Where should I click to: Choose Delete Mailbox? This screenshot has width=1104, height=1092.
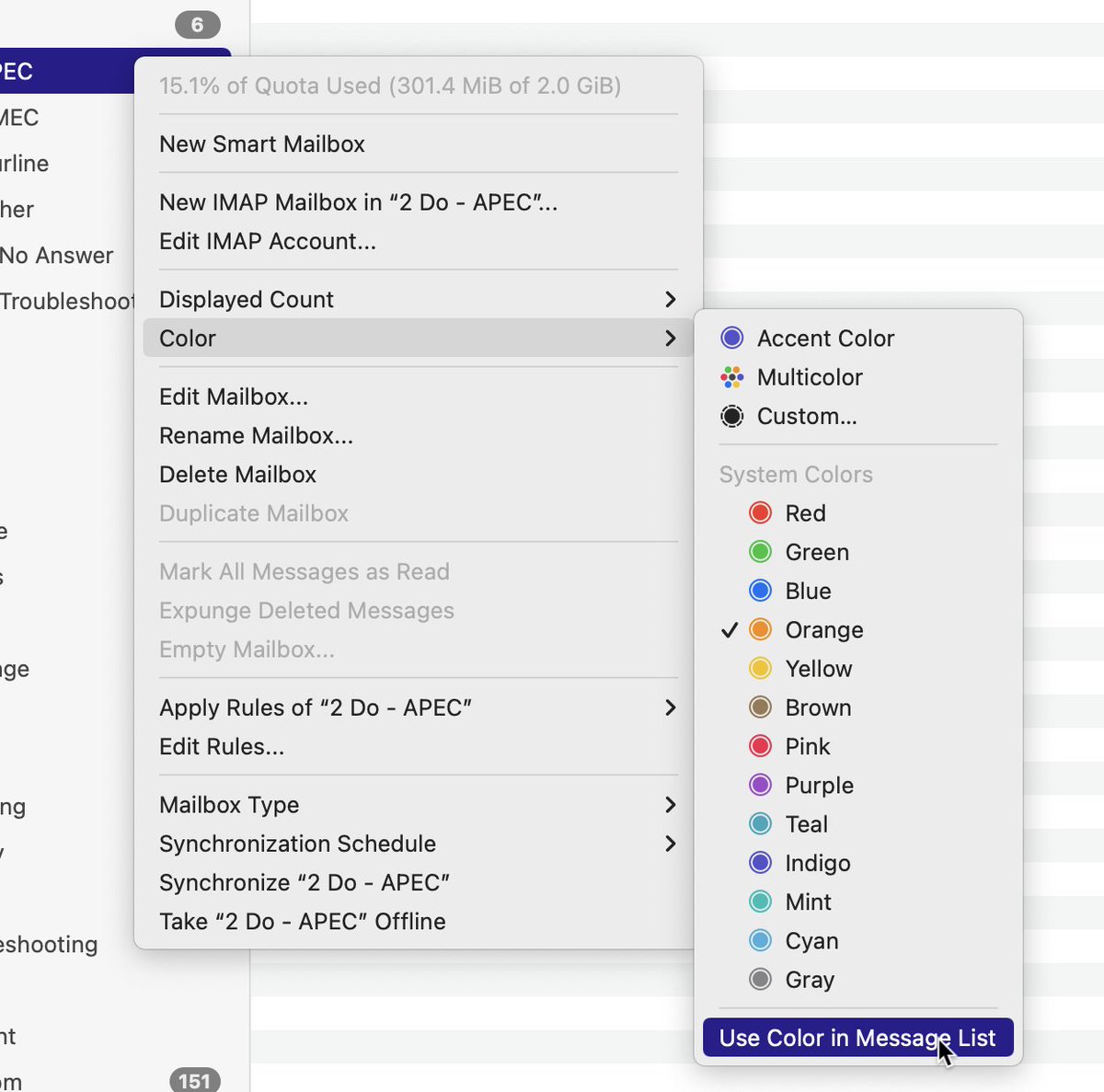[x=418, y=474]
